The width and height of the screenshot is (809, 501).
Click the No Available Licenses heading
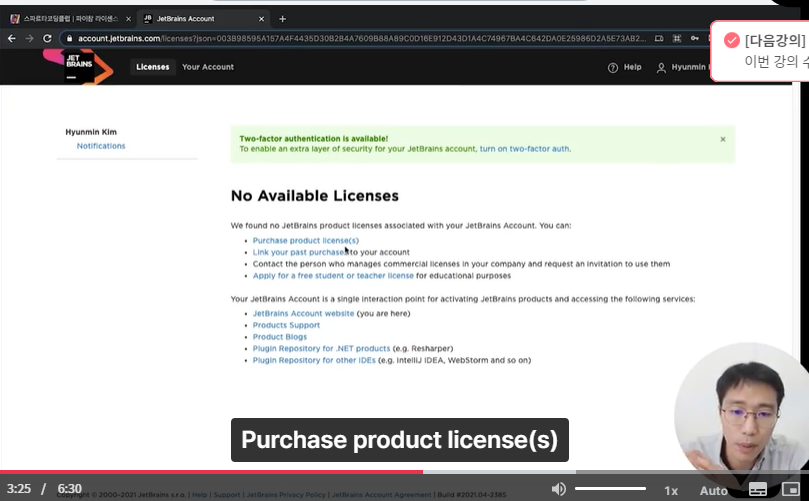pyautogui.click(x=315, y=196)
